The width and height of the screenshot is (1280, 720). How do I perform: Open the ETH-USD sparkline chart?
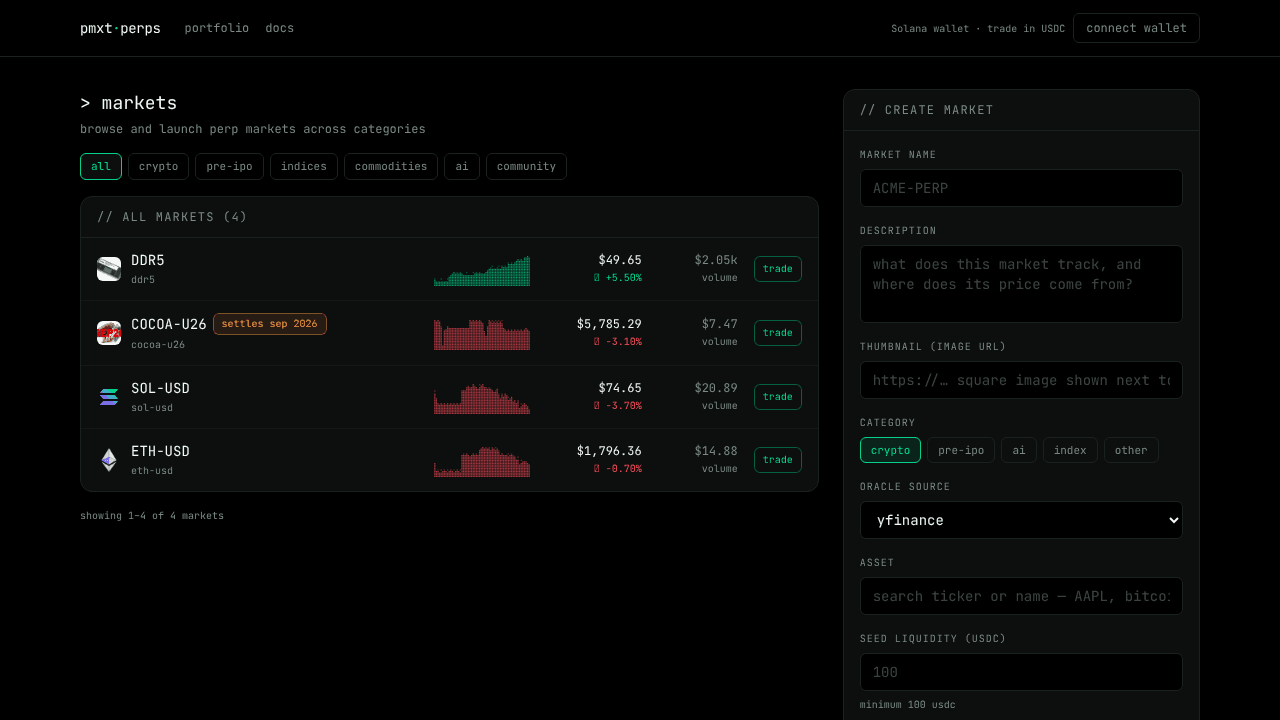tap(482, 461)
